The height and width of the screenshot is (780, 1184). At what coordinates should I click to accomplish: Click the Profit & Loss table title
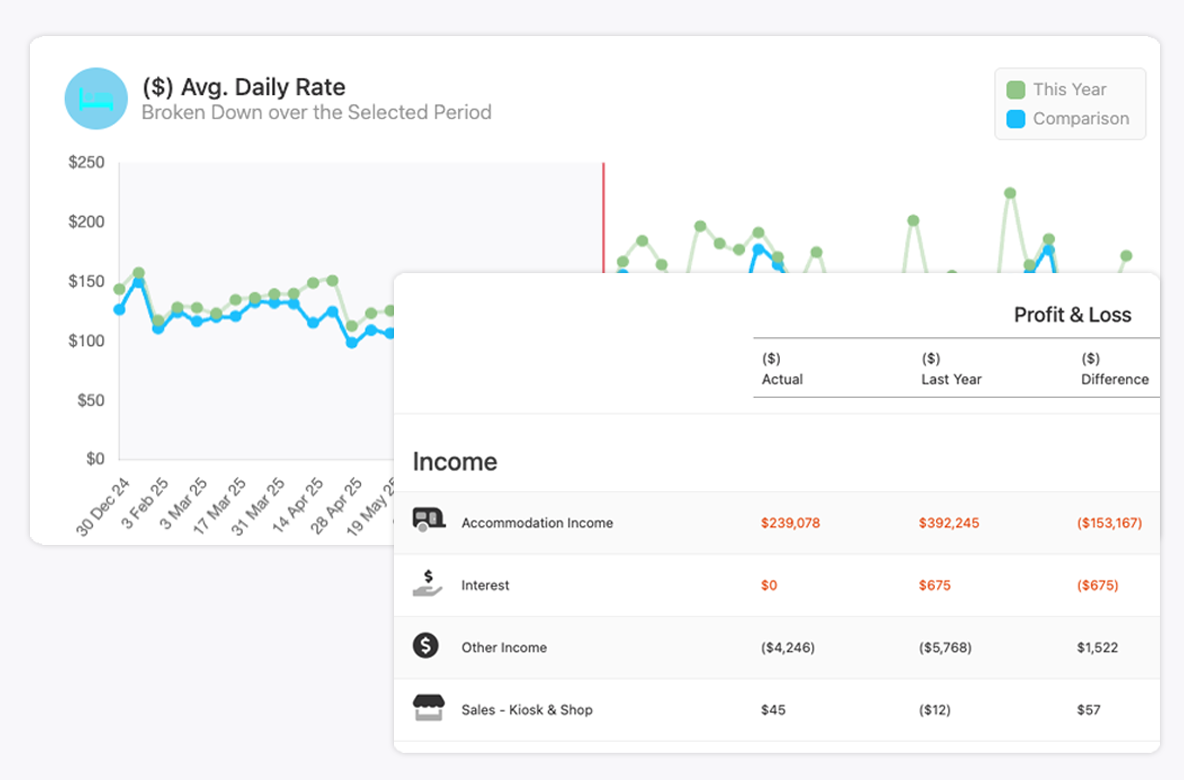click(x=1072, y=315)
